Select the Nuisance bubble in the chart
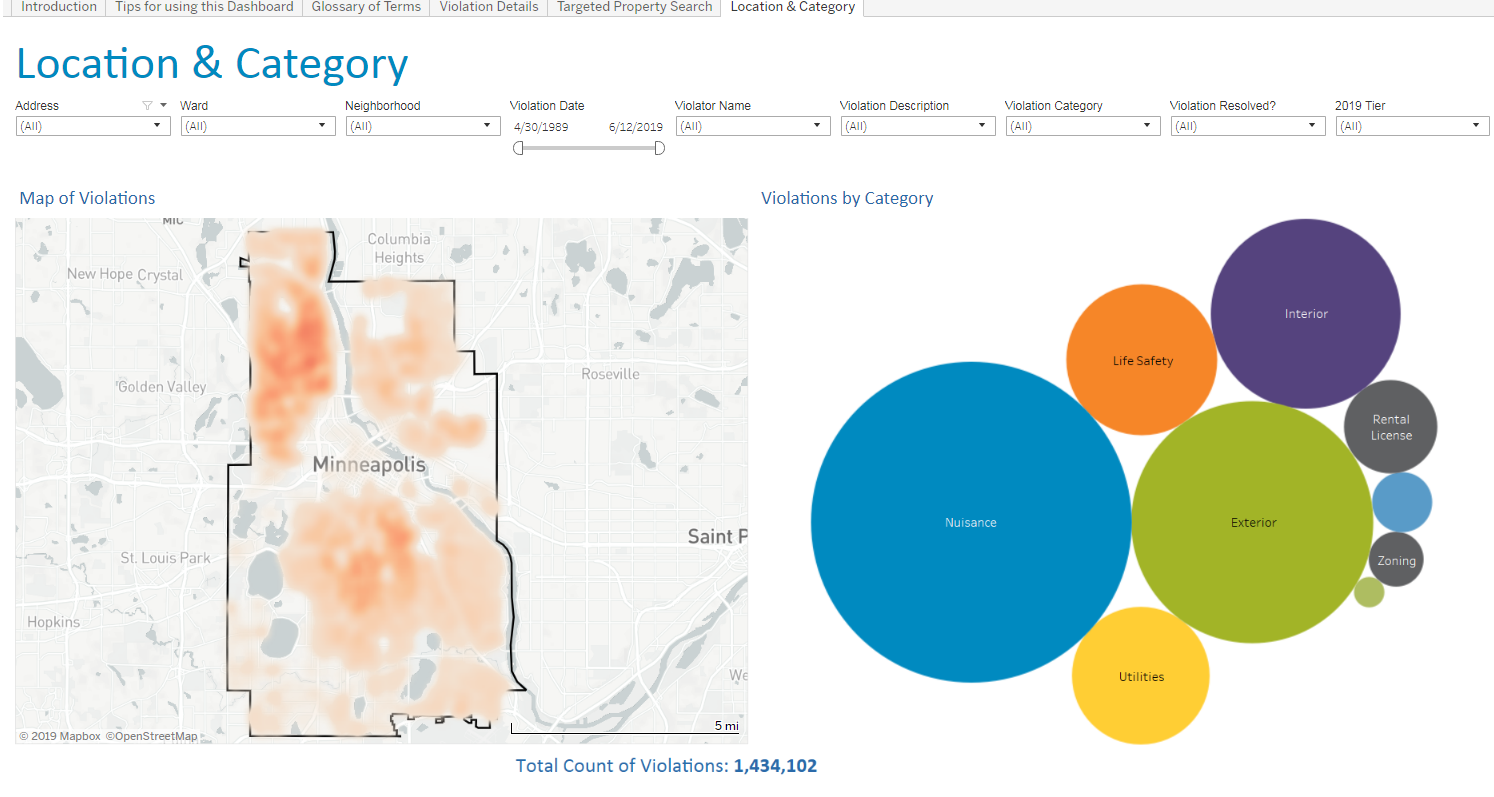Image resolution: width=1494 pixels, height=797 pixels. [970, 522]
